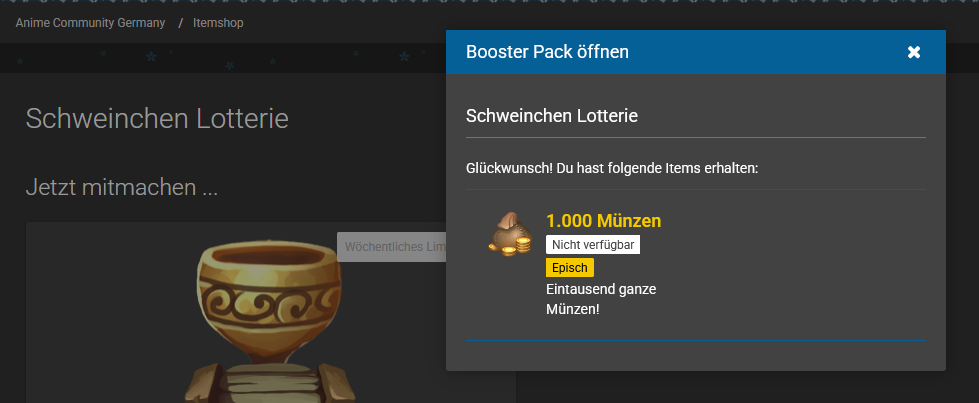This screenshot has width=979, height=403.
Task: Click the wooden base of the pot
Action: pyautogui.click(x=270, y=382)
